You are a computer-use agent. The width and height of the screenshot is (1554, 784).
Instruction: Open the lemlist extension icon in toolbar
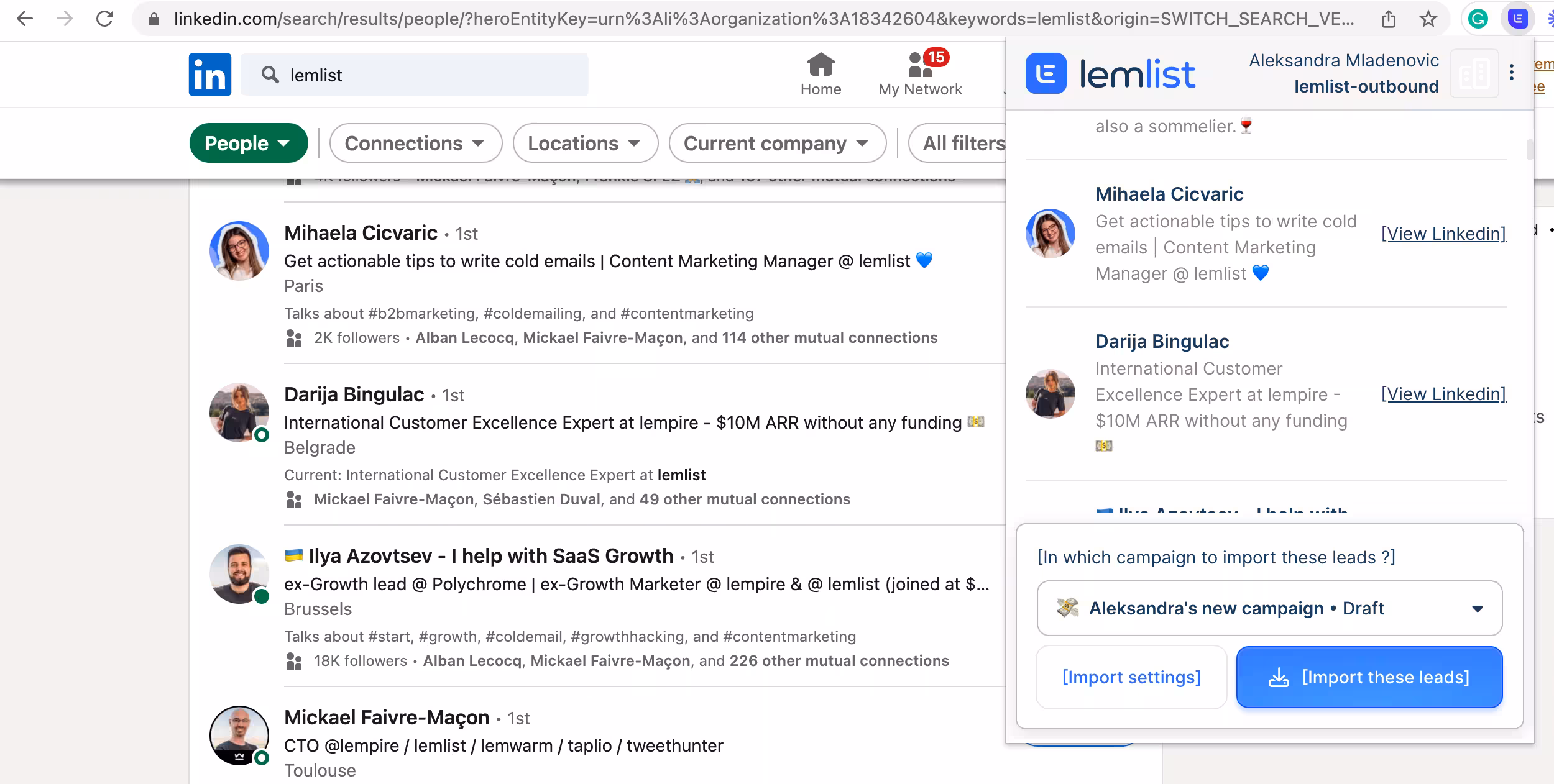(1517, 19)
